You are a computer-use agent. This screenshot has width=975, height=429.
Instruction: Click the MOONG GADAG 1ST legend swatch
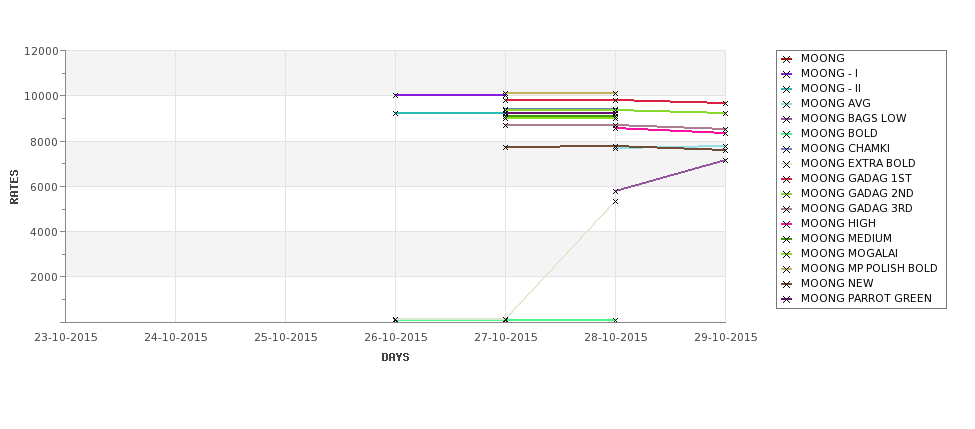point(787,179)
